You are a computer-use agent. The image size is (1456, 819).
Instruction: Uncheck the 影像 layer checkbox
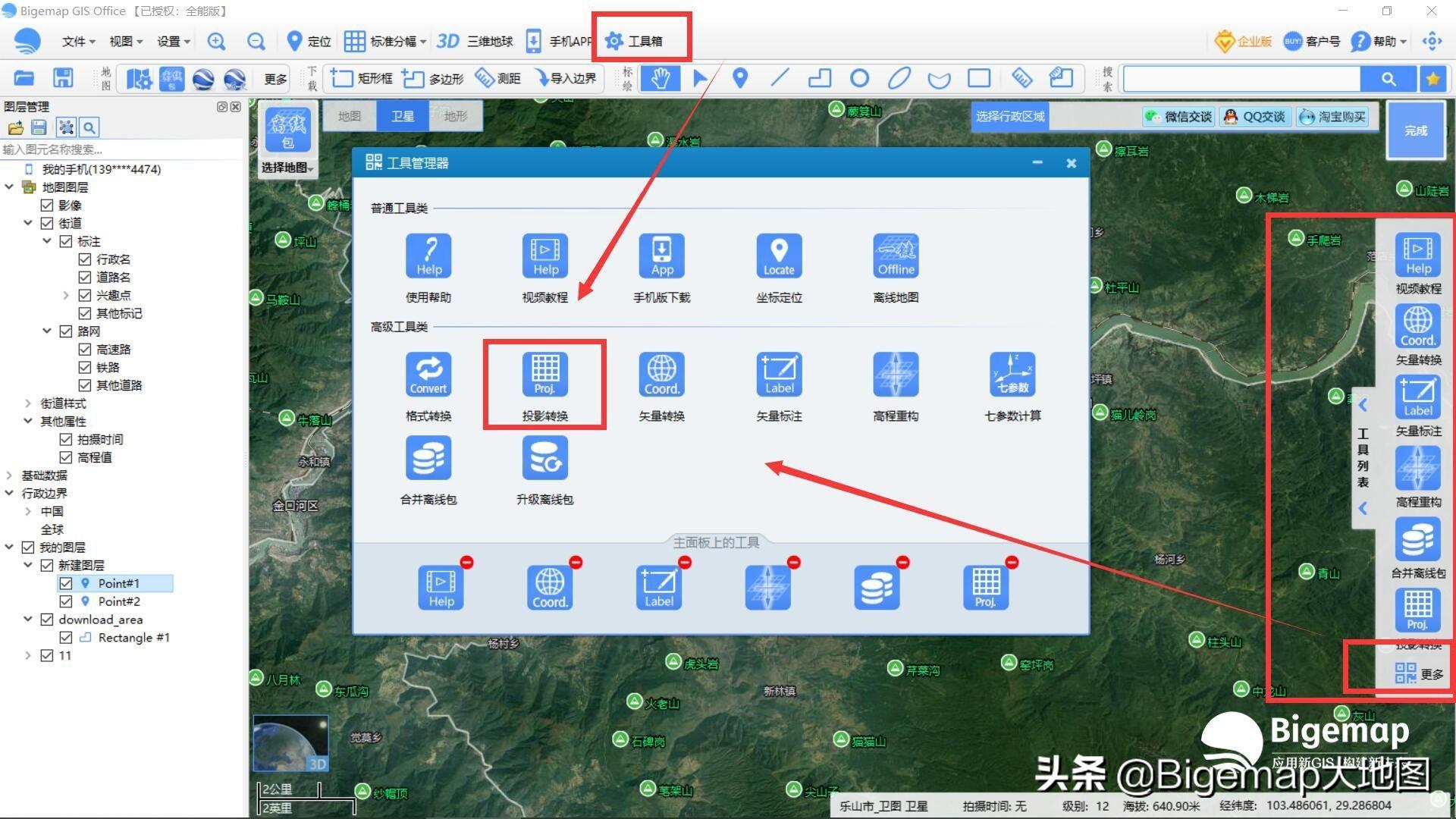point(47,206)
